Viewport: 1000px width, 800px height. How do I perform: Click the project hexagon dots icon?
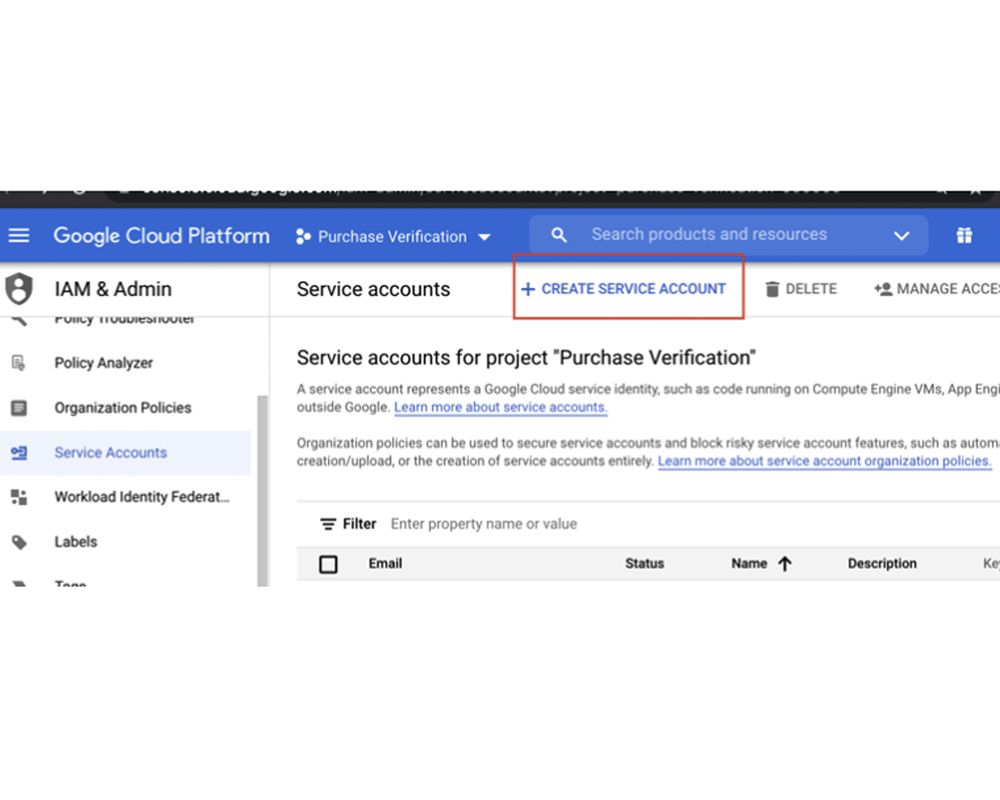pyautogui.click(x=303, y=237)
